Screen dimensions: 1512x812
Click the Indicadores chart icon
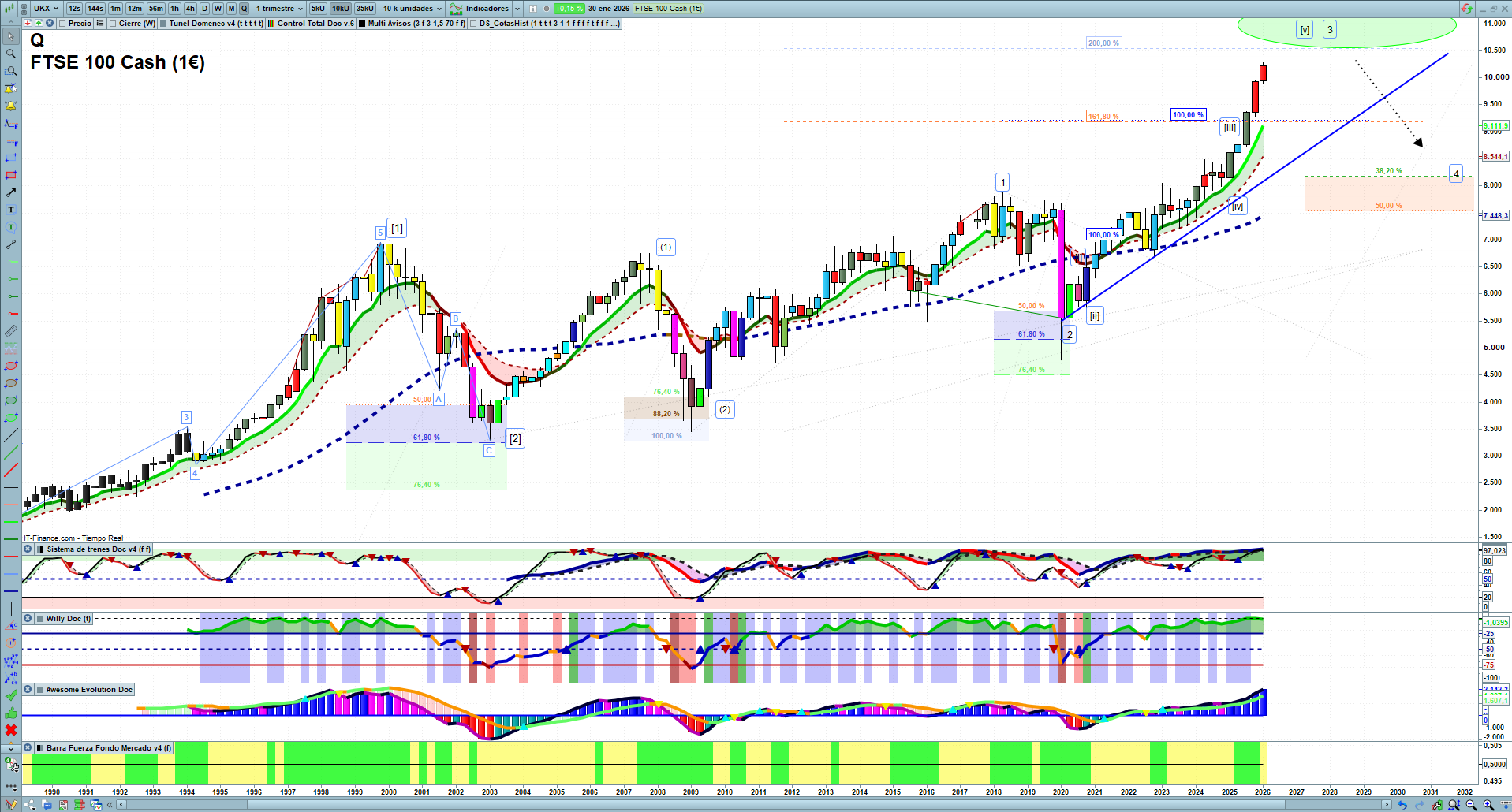point(456,9)
